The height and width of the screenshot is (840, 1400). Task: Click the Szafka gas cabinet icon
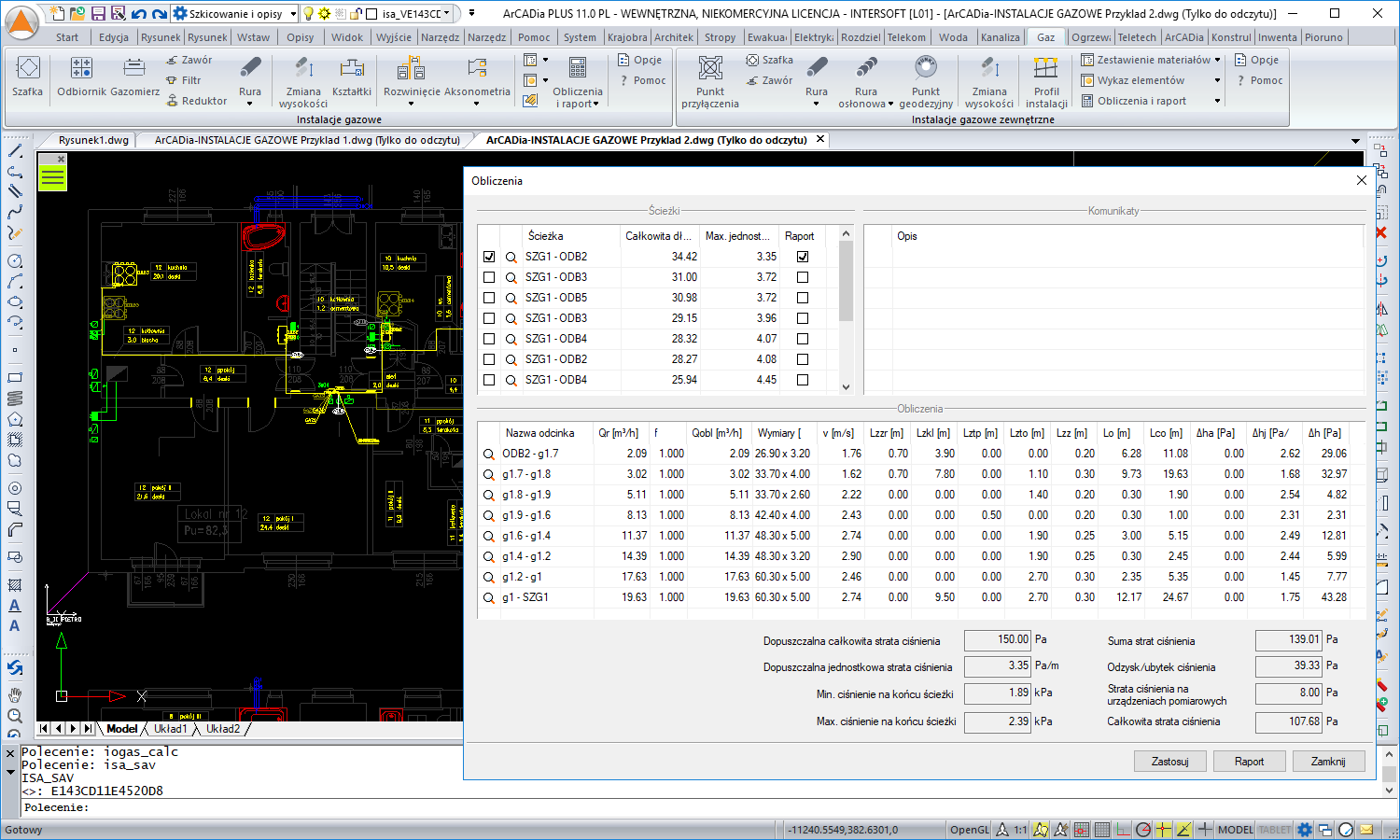[28, 75]
